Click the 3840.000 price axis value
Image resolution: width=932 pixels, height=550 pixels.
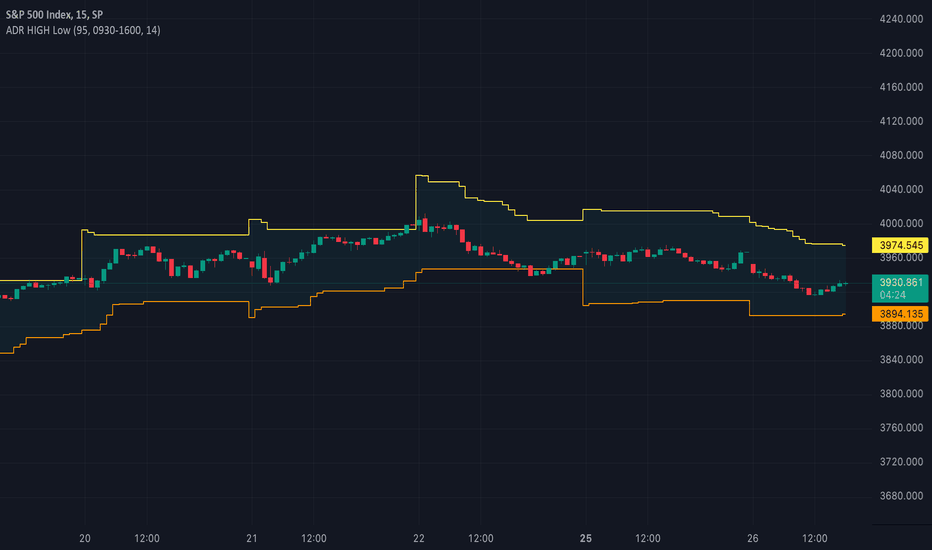tap(901, 360)
